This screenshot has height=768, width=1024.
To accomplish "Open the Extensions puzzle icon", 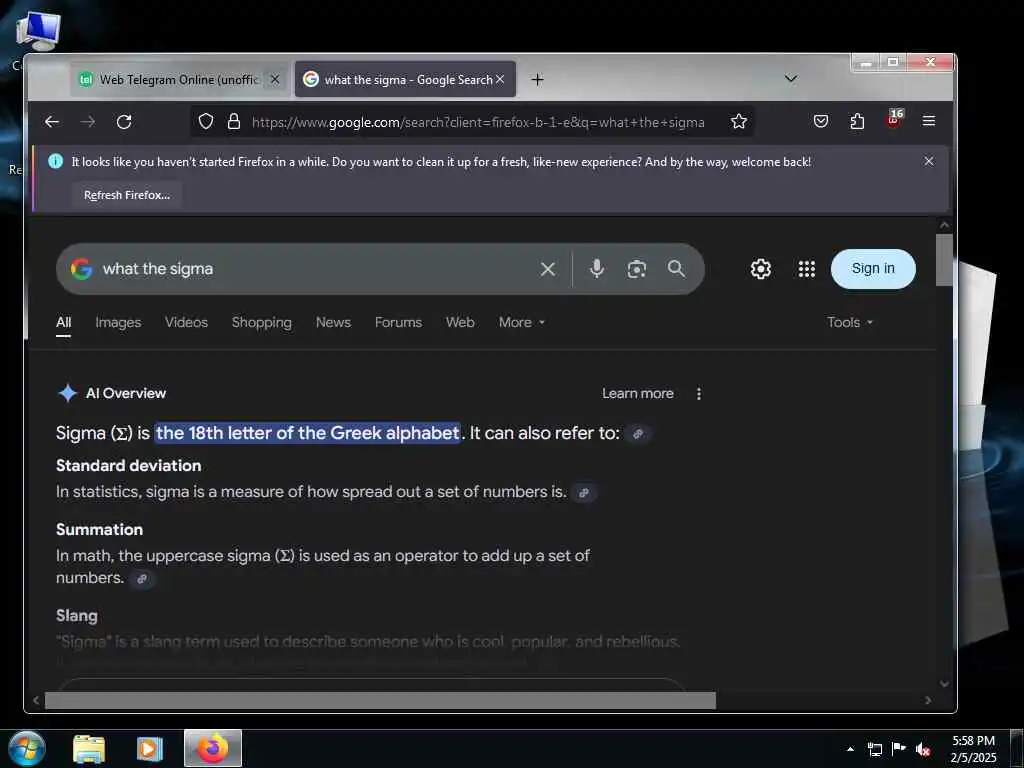I will click(857, 121).
